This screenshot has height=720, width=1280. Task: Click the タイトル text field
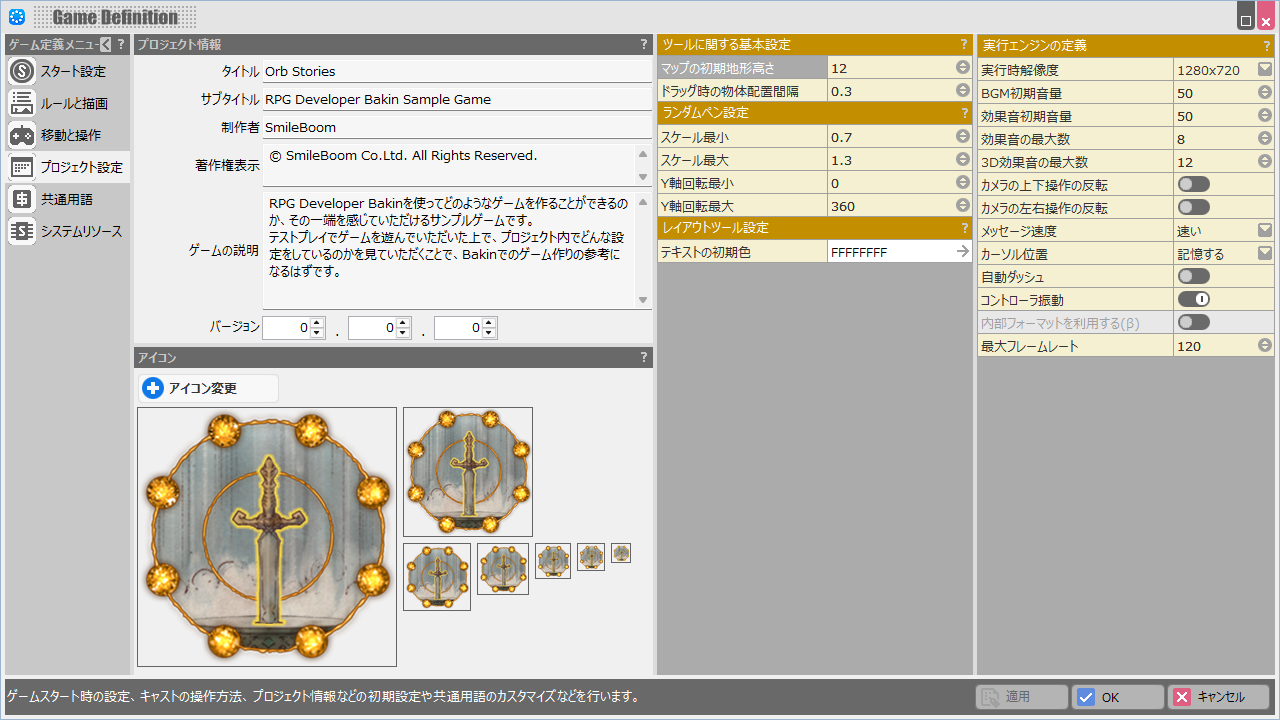pos(456,72)
